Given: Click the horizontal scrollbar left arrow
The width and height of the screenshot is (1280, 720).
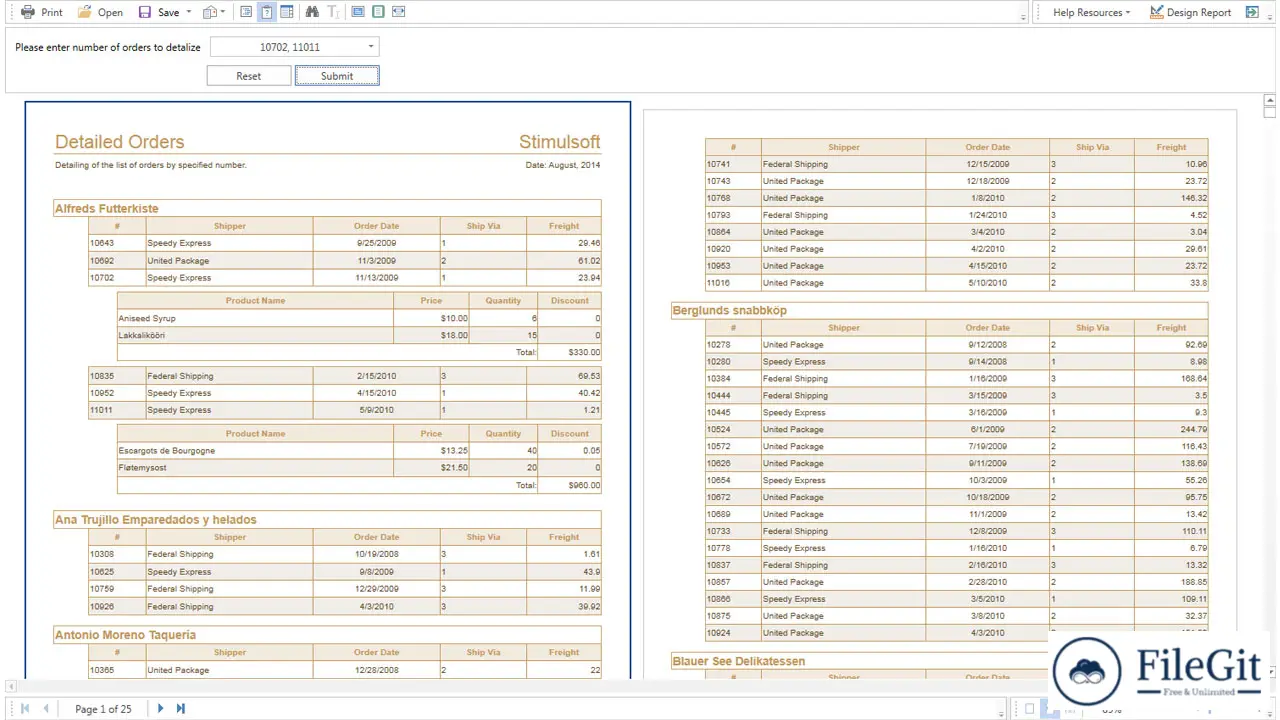Looking at the screenshot, I should (x=11, y=687).
